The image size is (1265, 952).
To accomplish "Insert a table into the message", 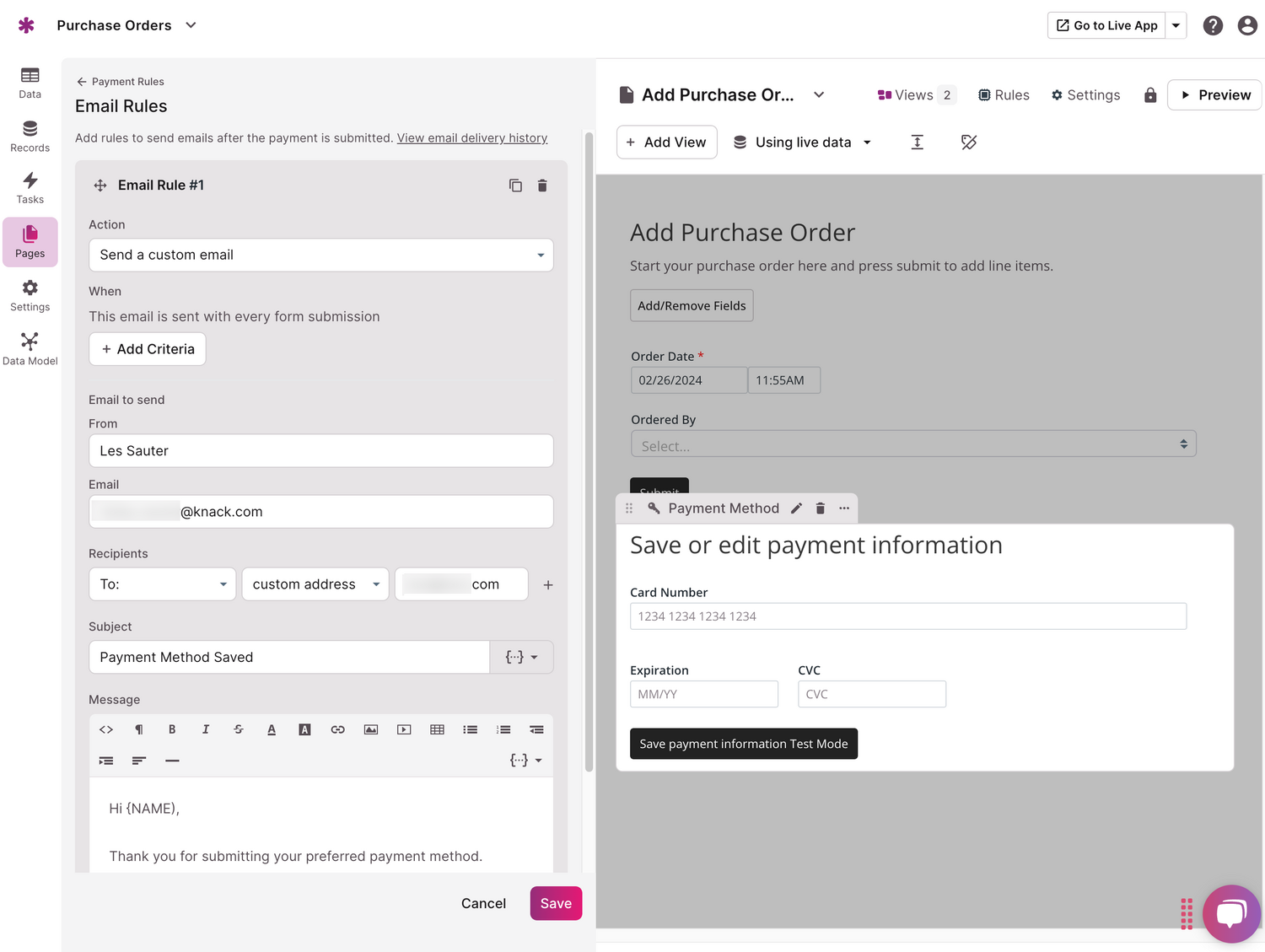I will coord(437,729).
